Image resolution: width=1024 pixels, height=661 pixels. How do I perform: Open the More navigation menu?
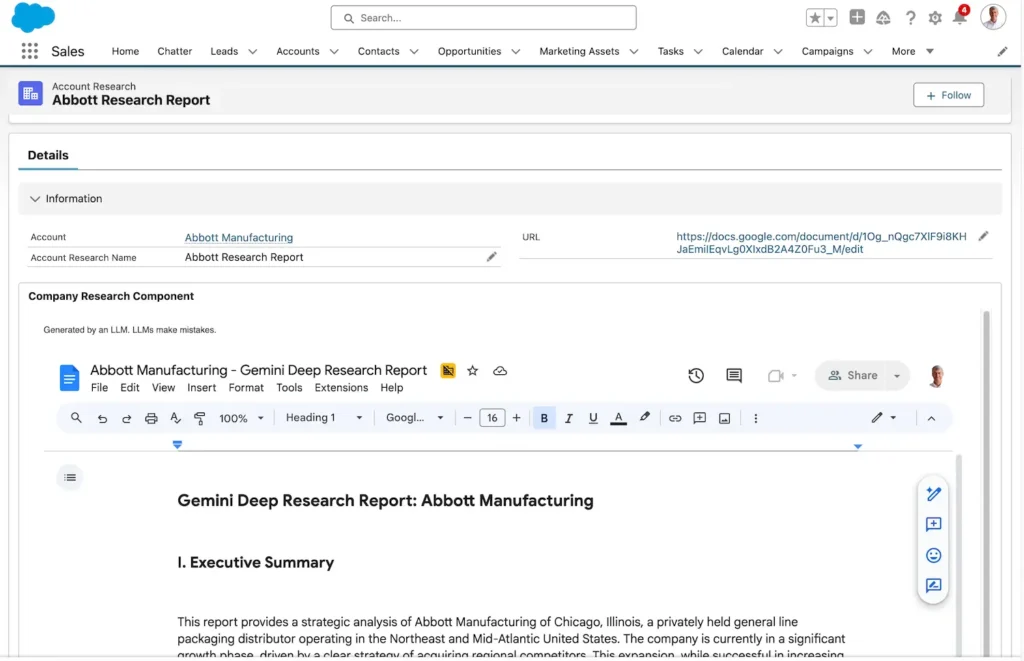912,51
